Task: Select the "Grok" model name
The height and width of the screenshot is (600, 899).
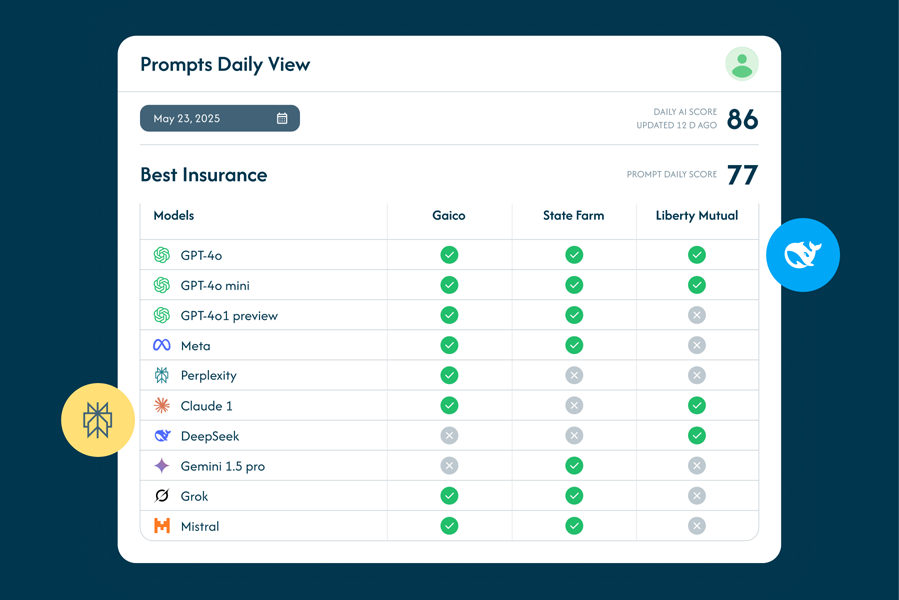Action: coord(194,497)
